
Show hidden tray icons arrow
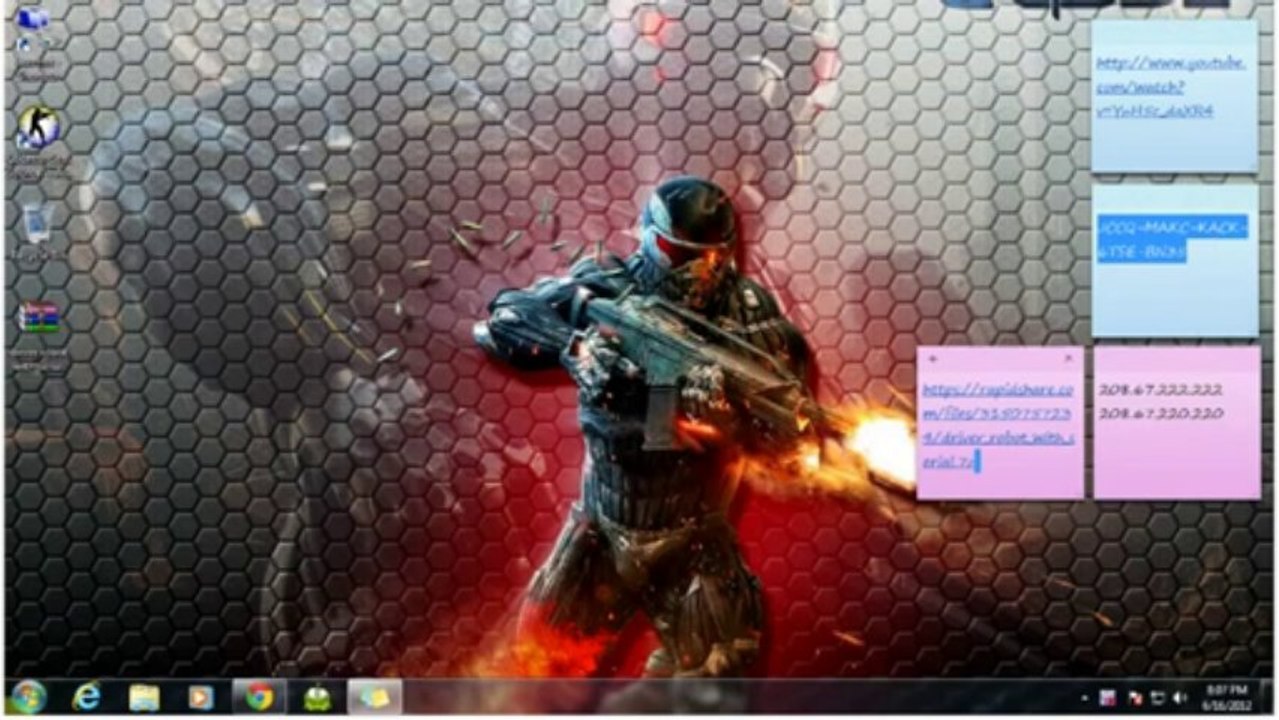click(1087, 697)
